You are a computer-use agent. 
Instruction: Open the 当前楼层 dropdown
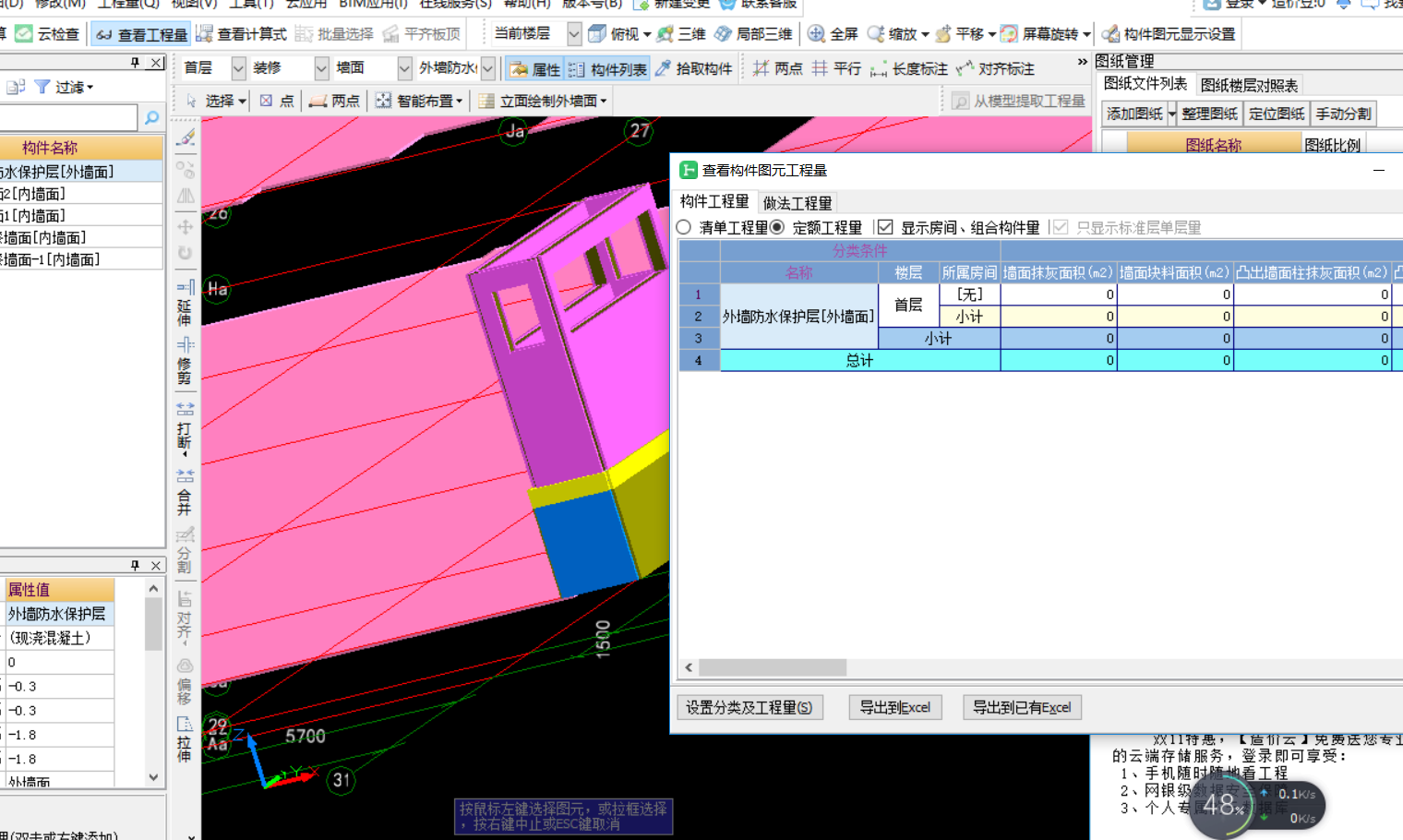point(574,34)
